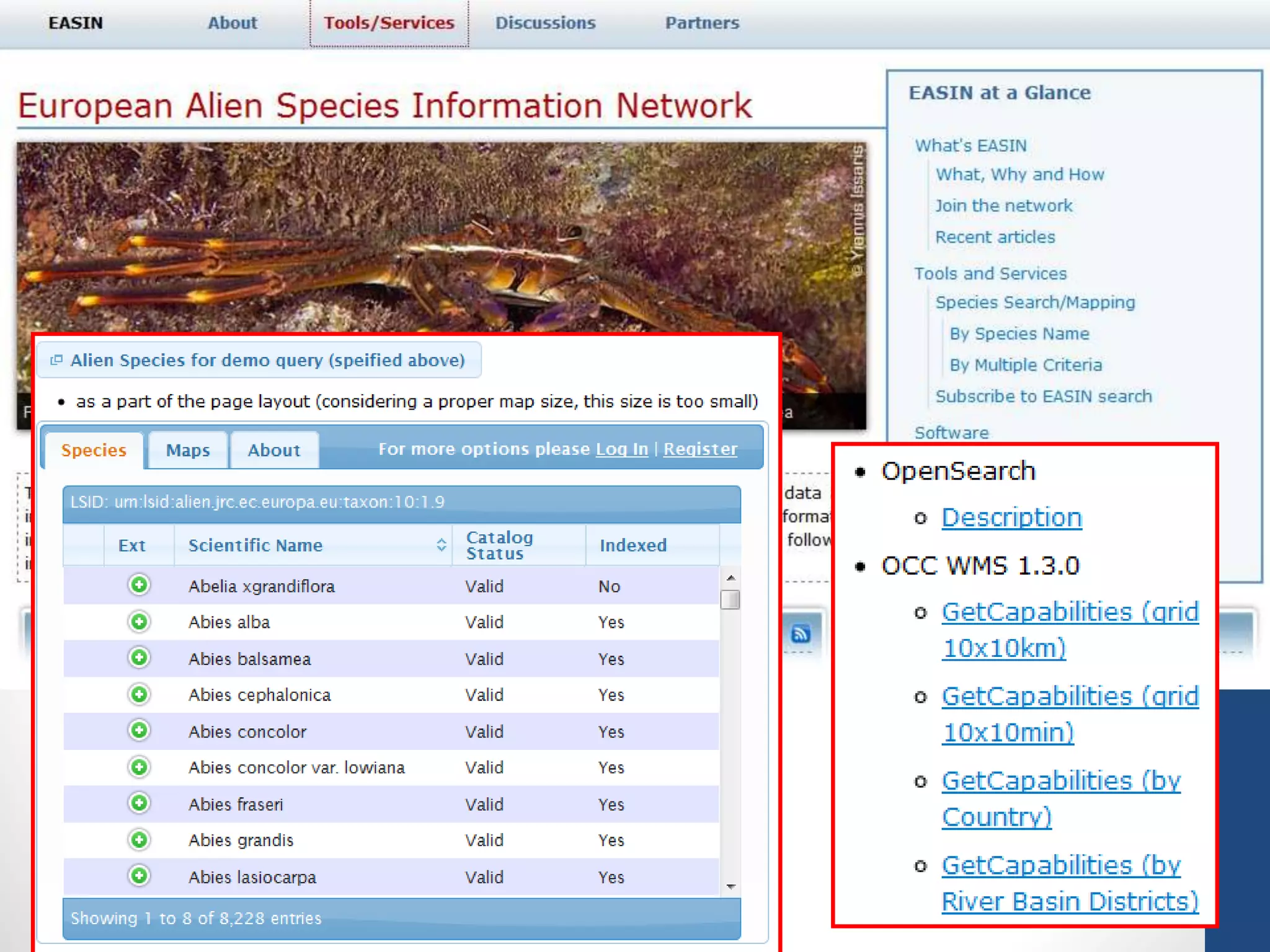
Task: Expand the Abies balsamea row plus icon
Action: [x=139, y=658]
